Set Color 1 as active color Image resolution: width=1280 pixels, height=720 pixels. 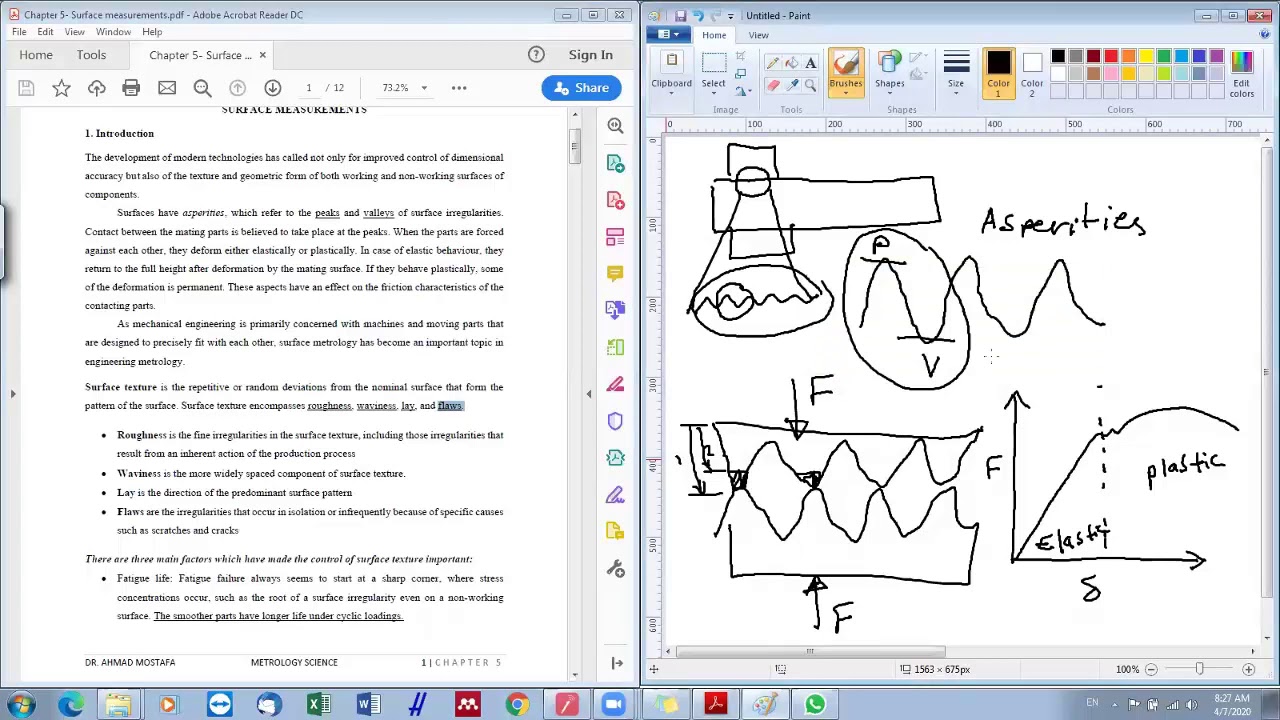click(x=998, y=73)
